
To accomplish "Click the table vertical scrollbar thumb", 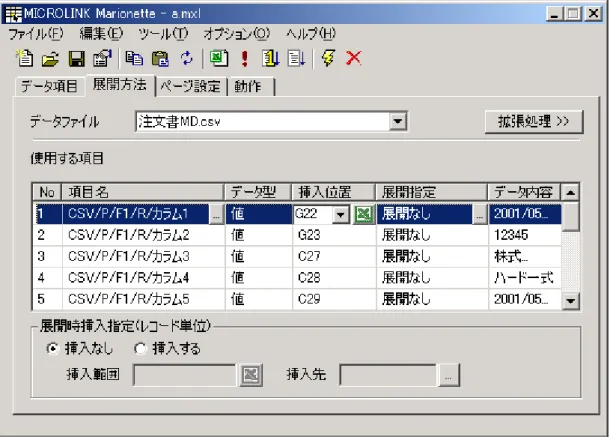I will 571,216.
